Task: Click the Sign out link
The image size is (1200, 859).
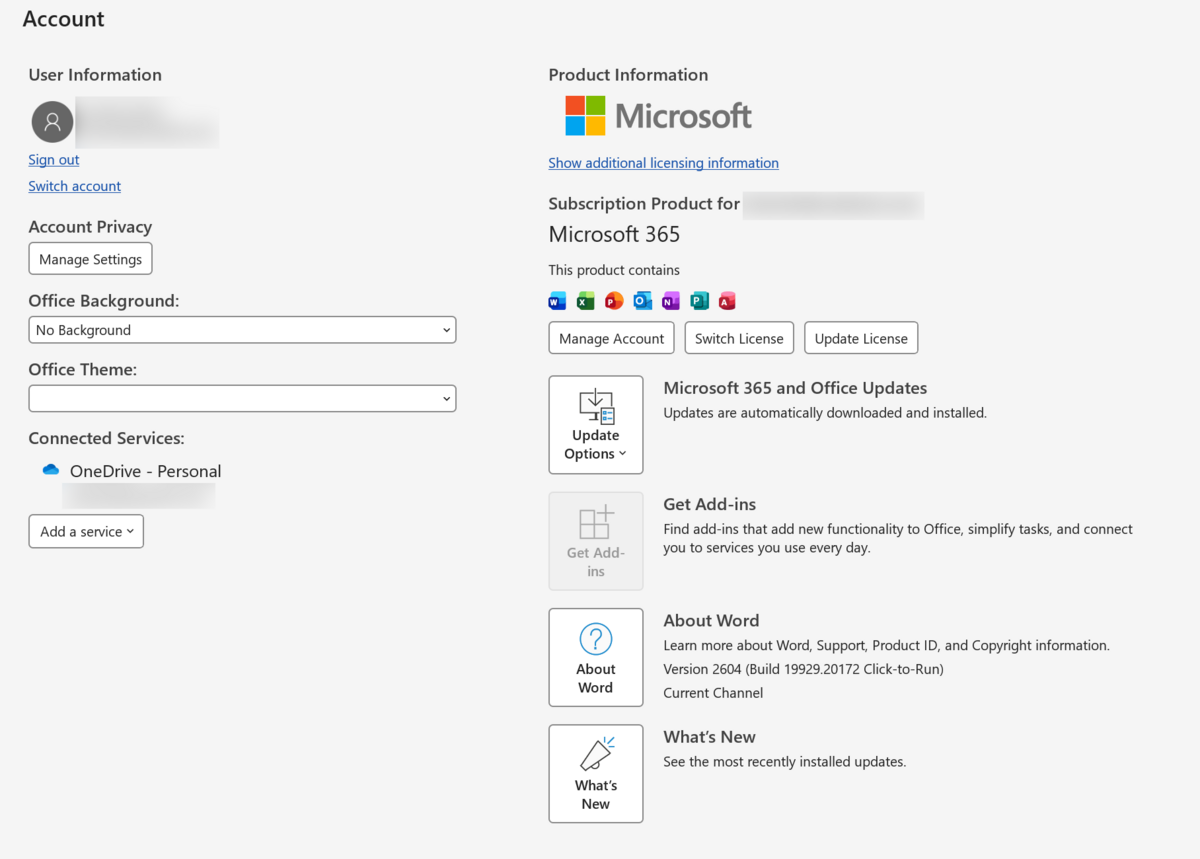Action: pyautogui.click(x=54, y=160)
